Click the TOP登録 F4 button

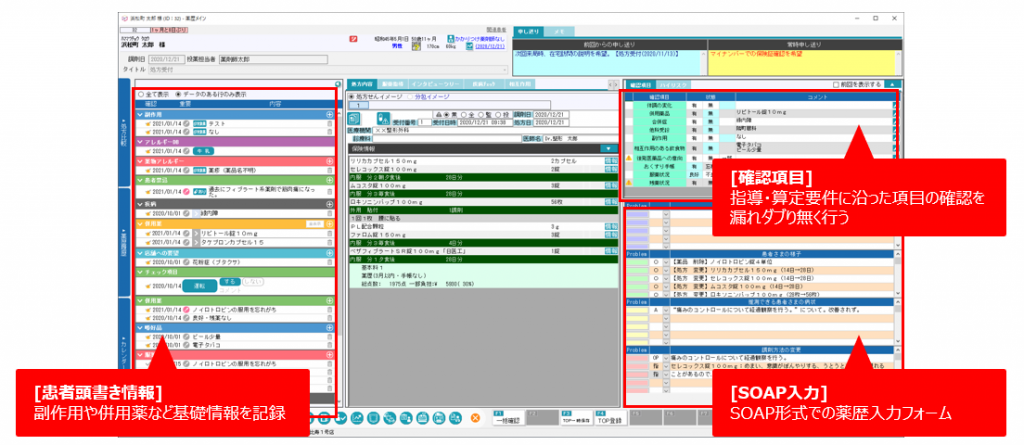(610, 418)
